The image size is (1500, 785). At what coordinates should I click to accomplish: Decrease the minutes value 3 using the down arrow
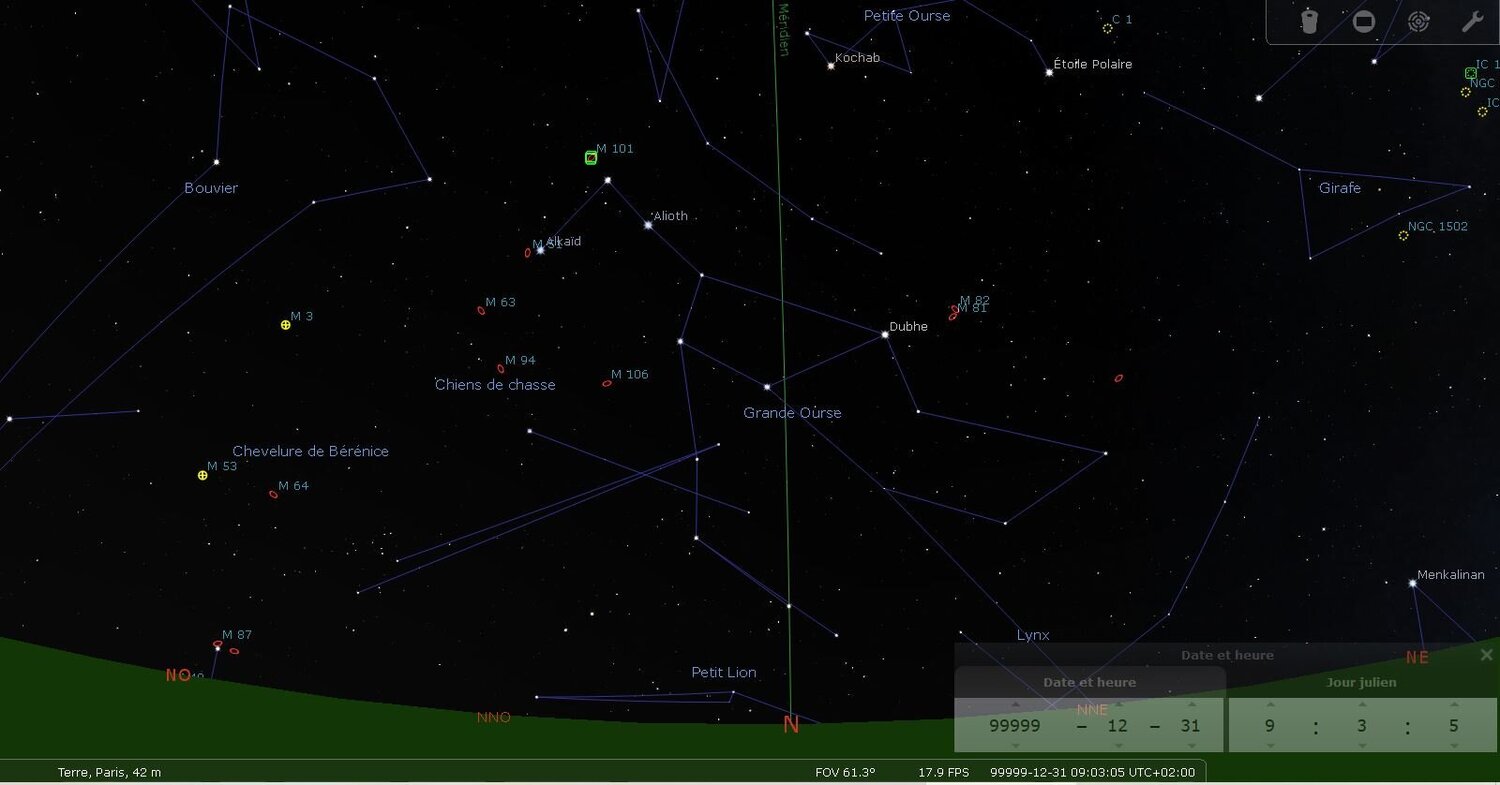(x=1362, y=746)
